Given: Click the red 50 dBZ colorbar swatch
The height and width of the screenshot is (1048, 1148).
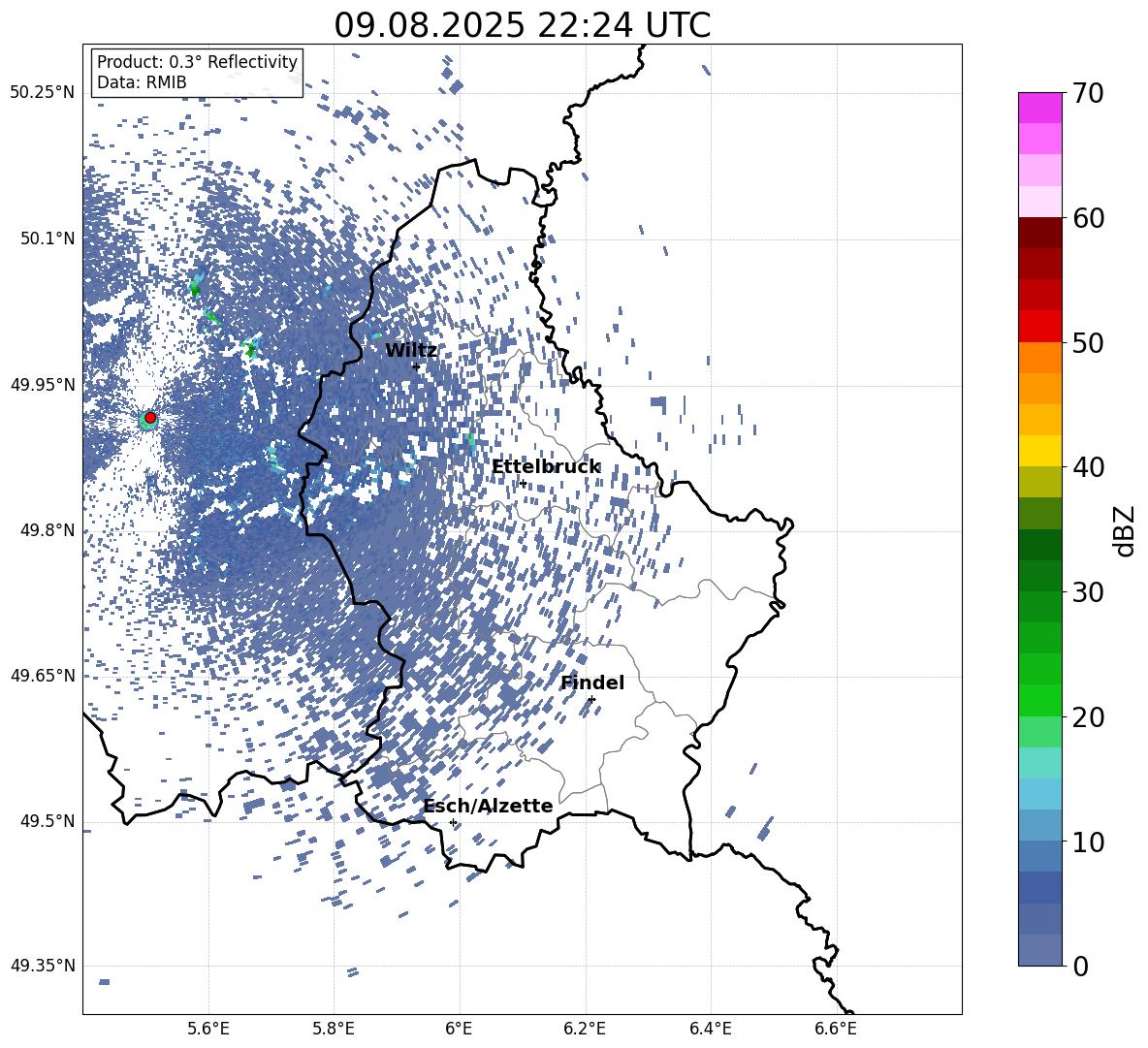Looking at the screenshot, I should (x=1040, y=327).
